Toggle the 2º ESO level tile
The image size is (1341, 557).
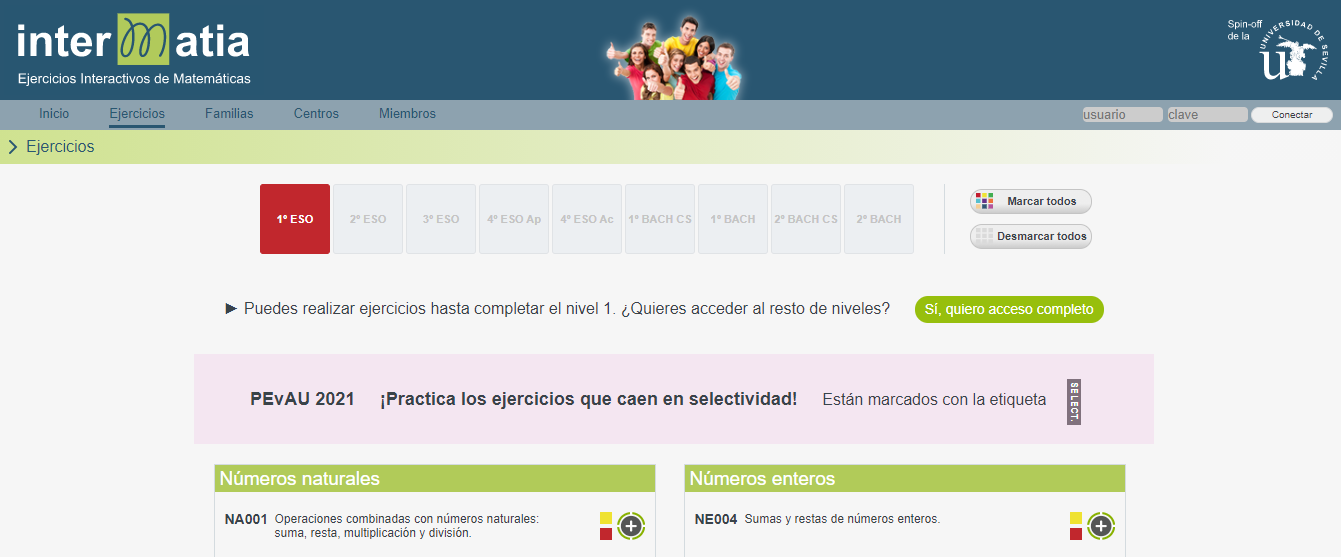368,219
